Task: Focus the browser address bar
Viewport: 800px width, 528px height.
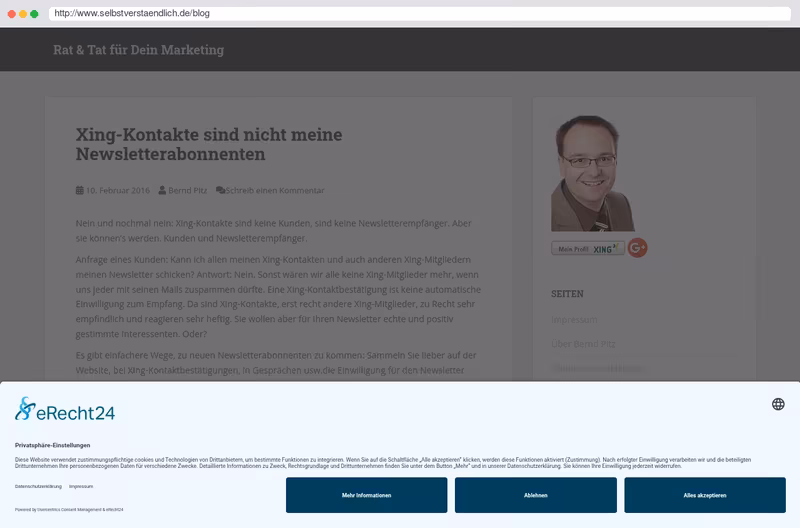Action: click(x=420, y=13)
